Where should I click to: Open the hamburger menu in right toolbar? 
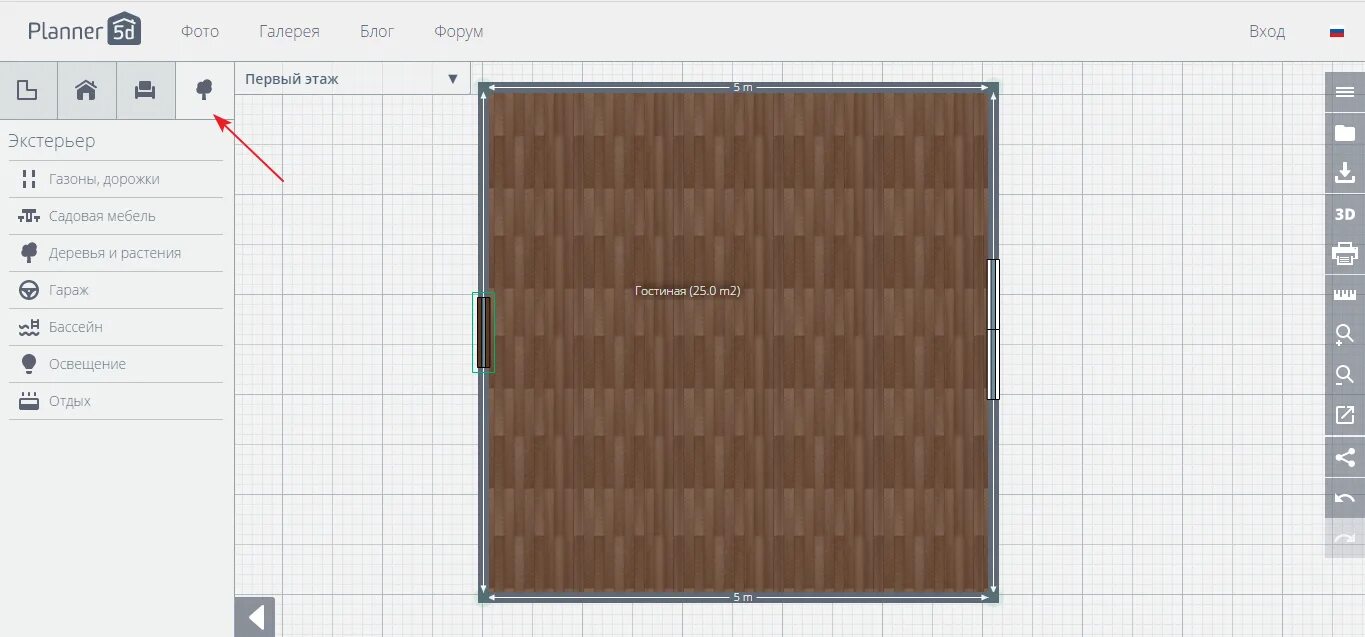click(1345, 91)
